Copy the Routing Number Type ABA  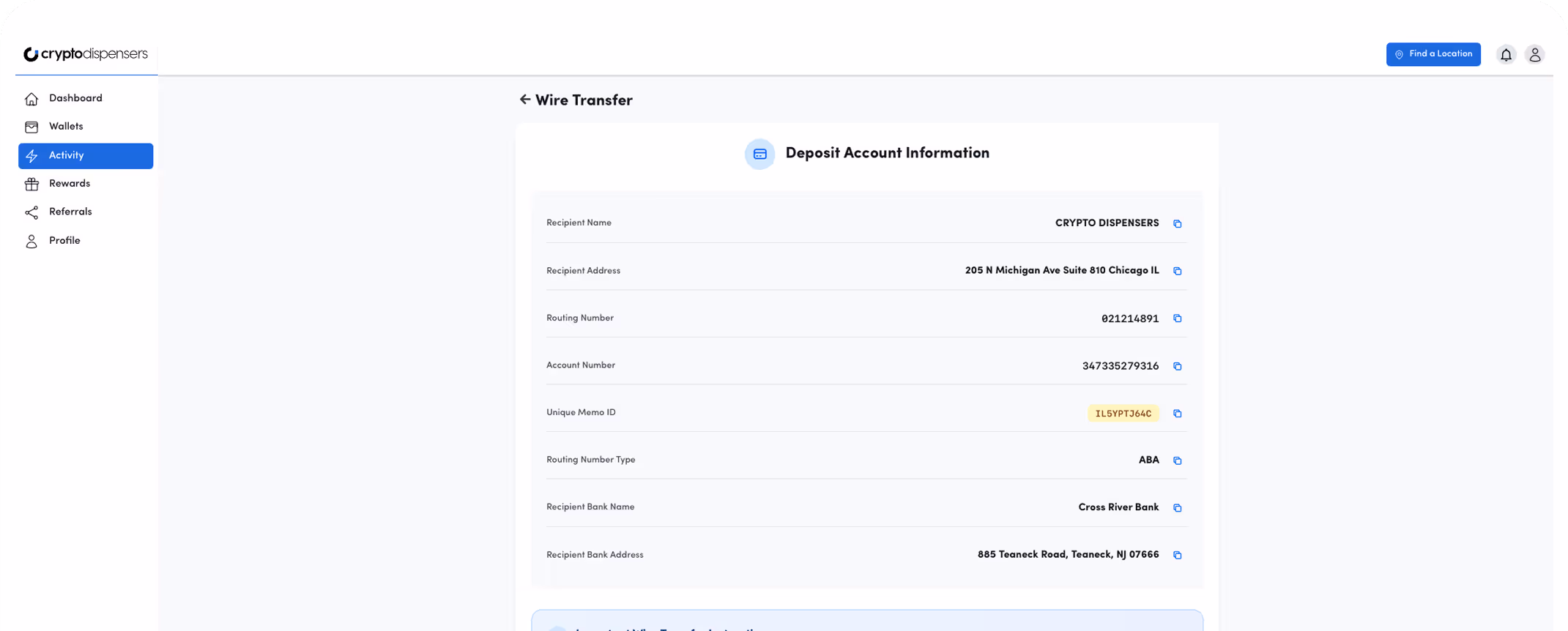pyautogui.click(x=1177, y=460)
